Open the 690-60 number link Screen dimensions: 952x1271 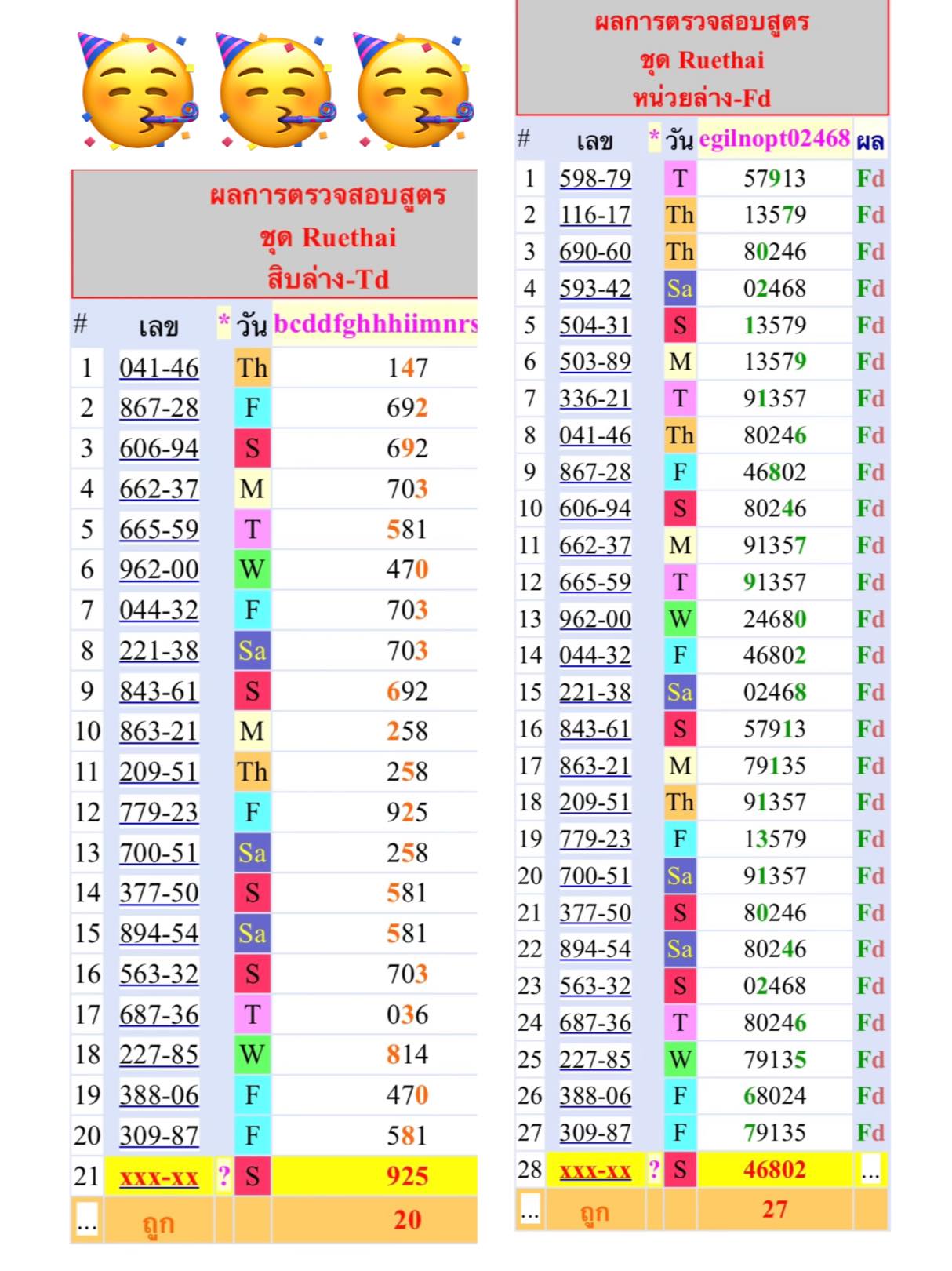(x=594, y=252)
